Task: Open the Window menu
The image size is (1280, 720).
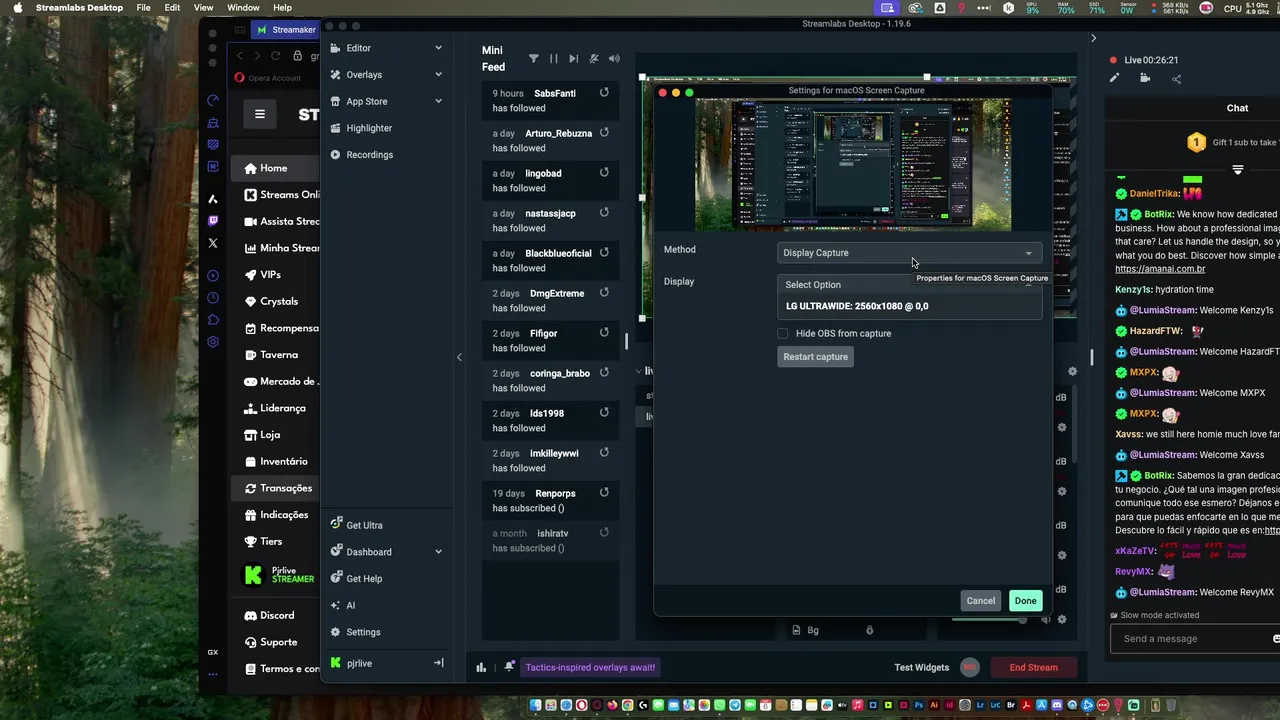Action: click(x=243, y=8)
